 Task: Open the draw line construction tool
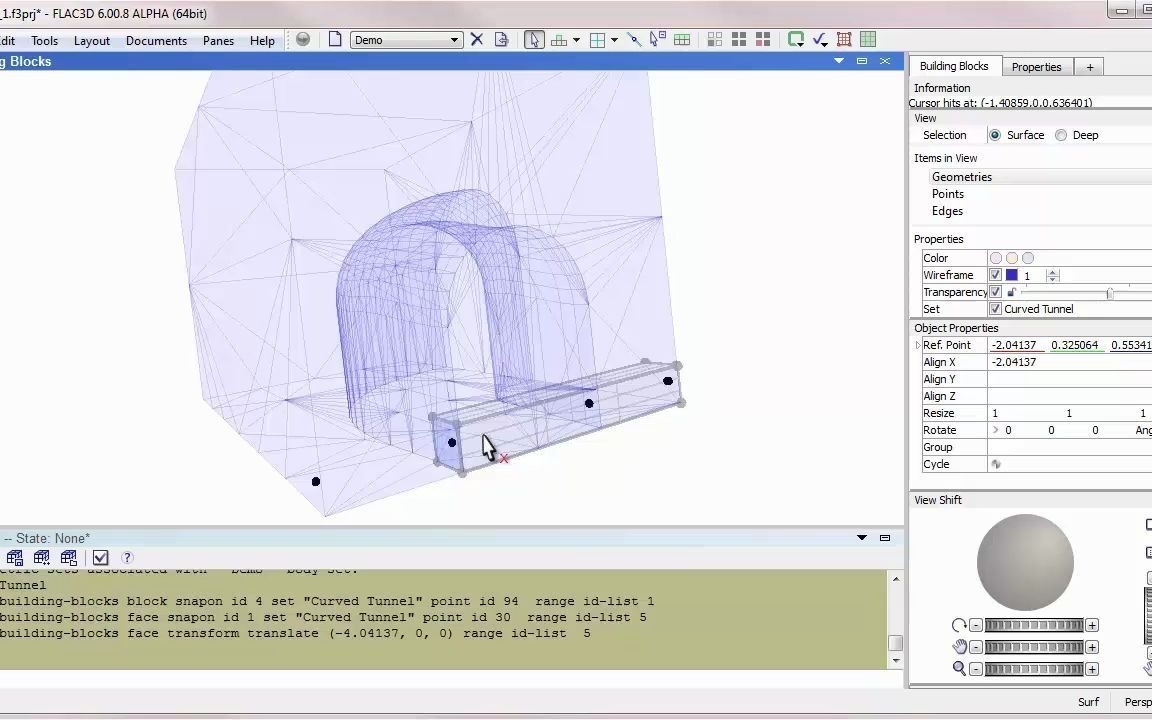(635, 39)
